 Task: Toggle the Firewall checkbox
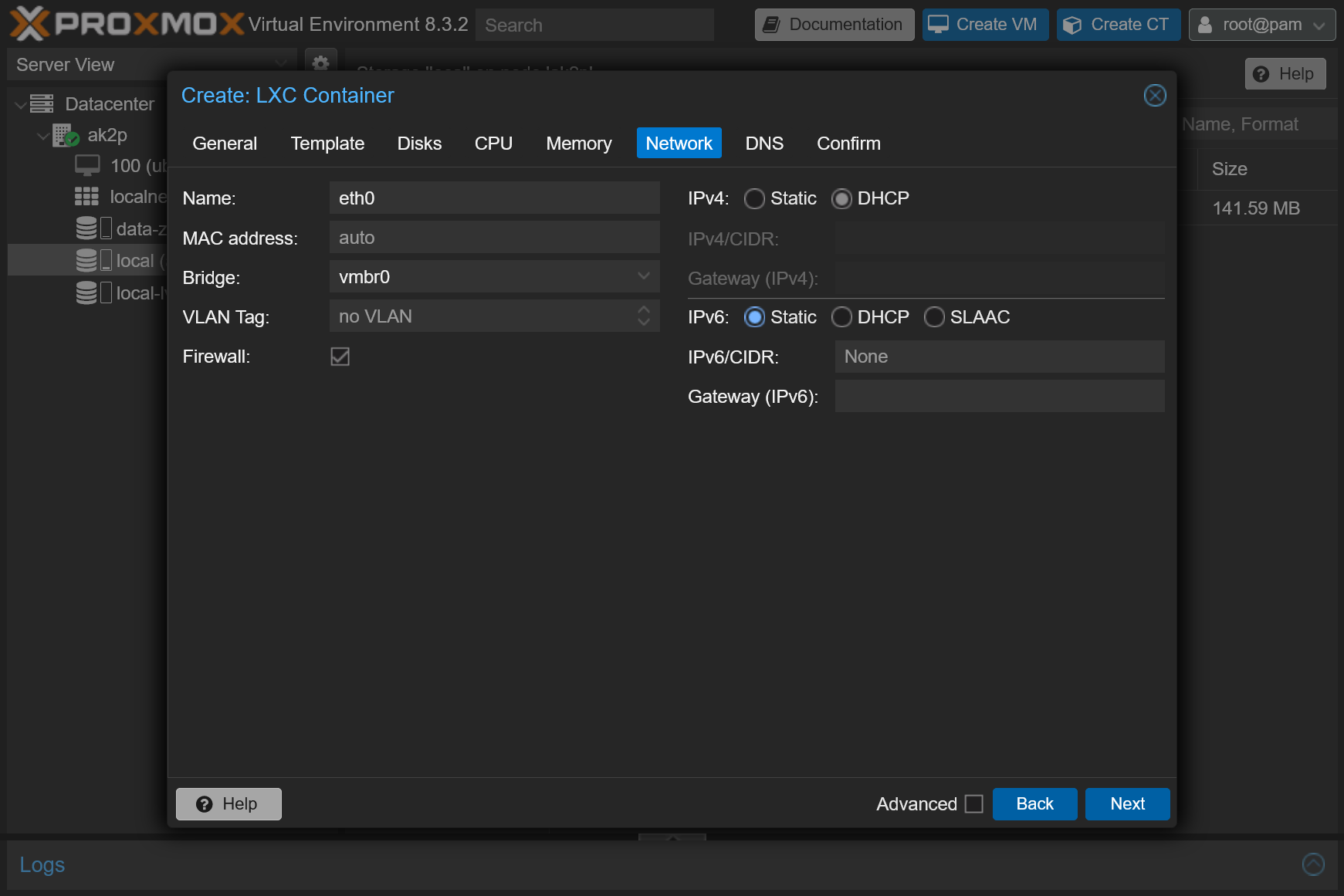click(x=340, y=356)
